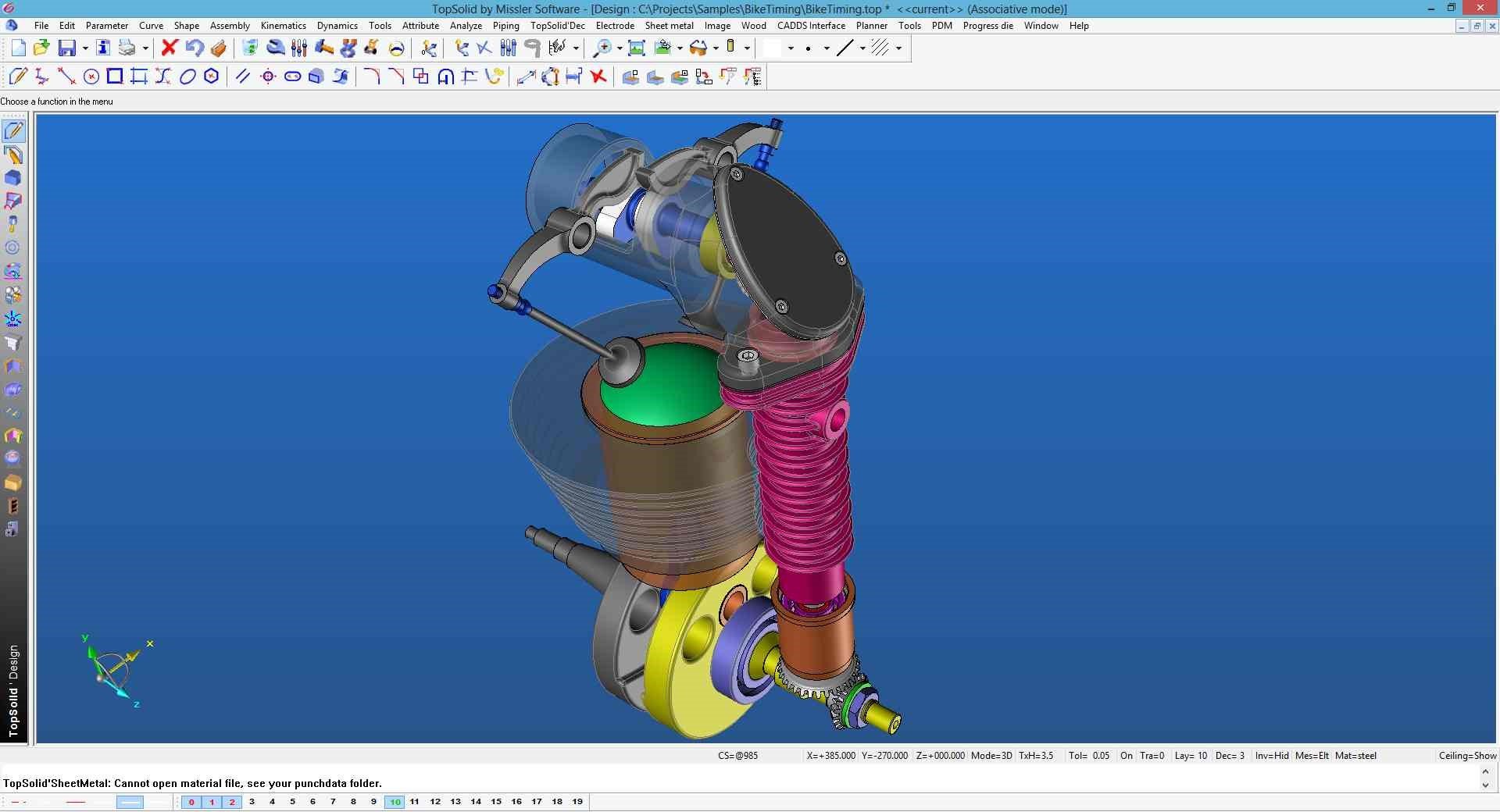Select the sketch pencil icon in left sidebar
The height and width of the screenshot is (812, 1500).
tap(13, 130)
